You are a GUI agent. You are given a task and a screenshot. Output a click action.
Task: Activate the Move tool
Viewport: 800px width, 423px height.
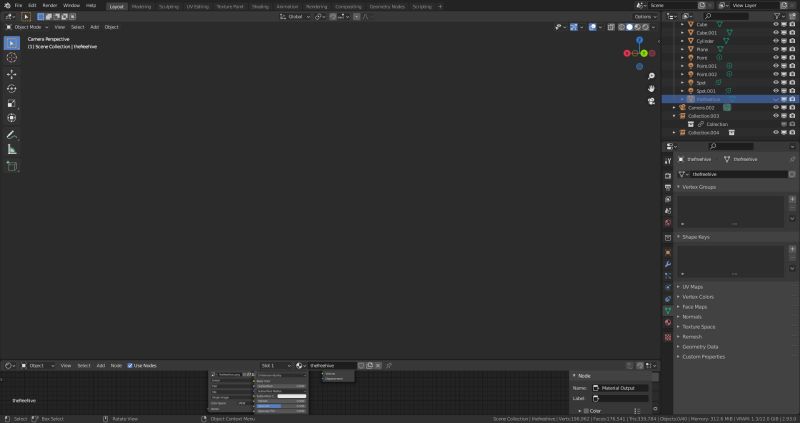[x=12, y=74]
